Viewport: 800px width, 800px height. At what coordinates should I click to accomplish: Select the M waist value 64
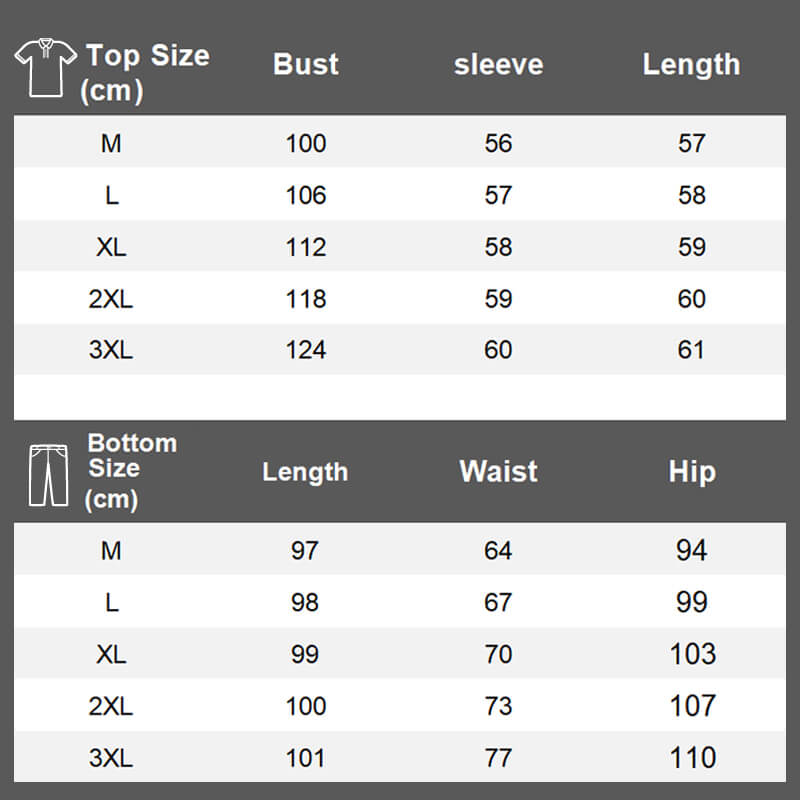498,550
